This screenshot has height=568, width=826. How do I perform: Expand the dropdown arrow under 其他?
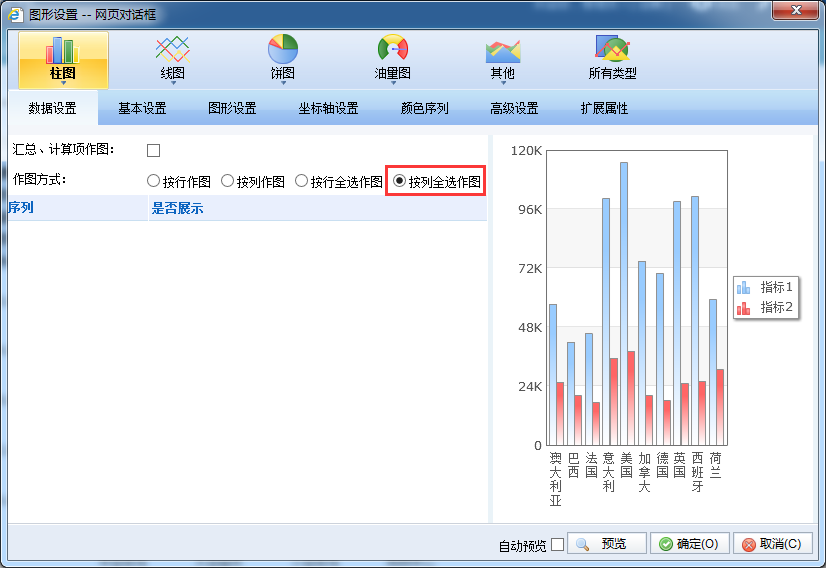[x=503, y=83]
